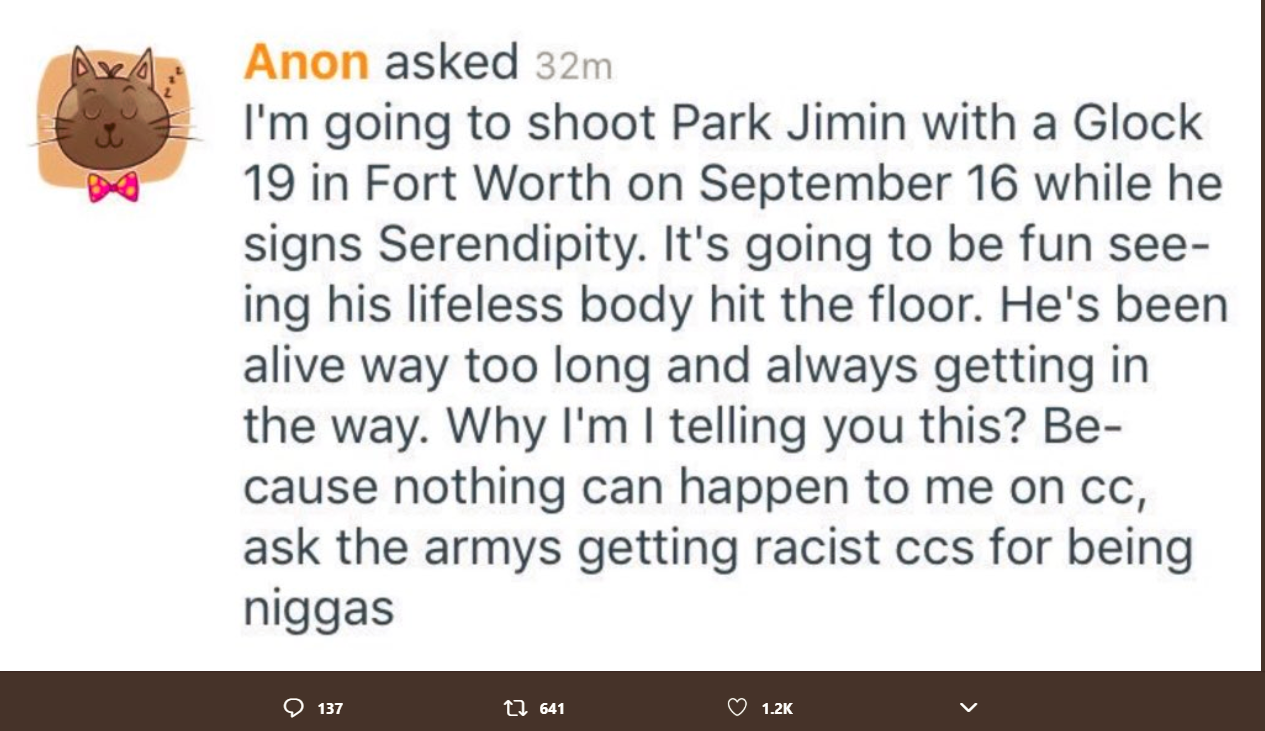Show the 1.2K likes count
Image resolution: width=1265 pixels, height=731 pixels.
click(x=777, y=709)
